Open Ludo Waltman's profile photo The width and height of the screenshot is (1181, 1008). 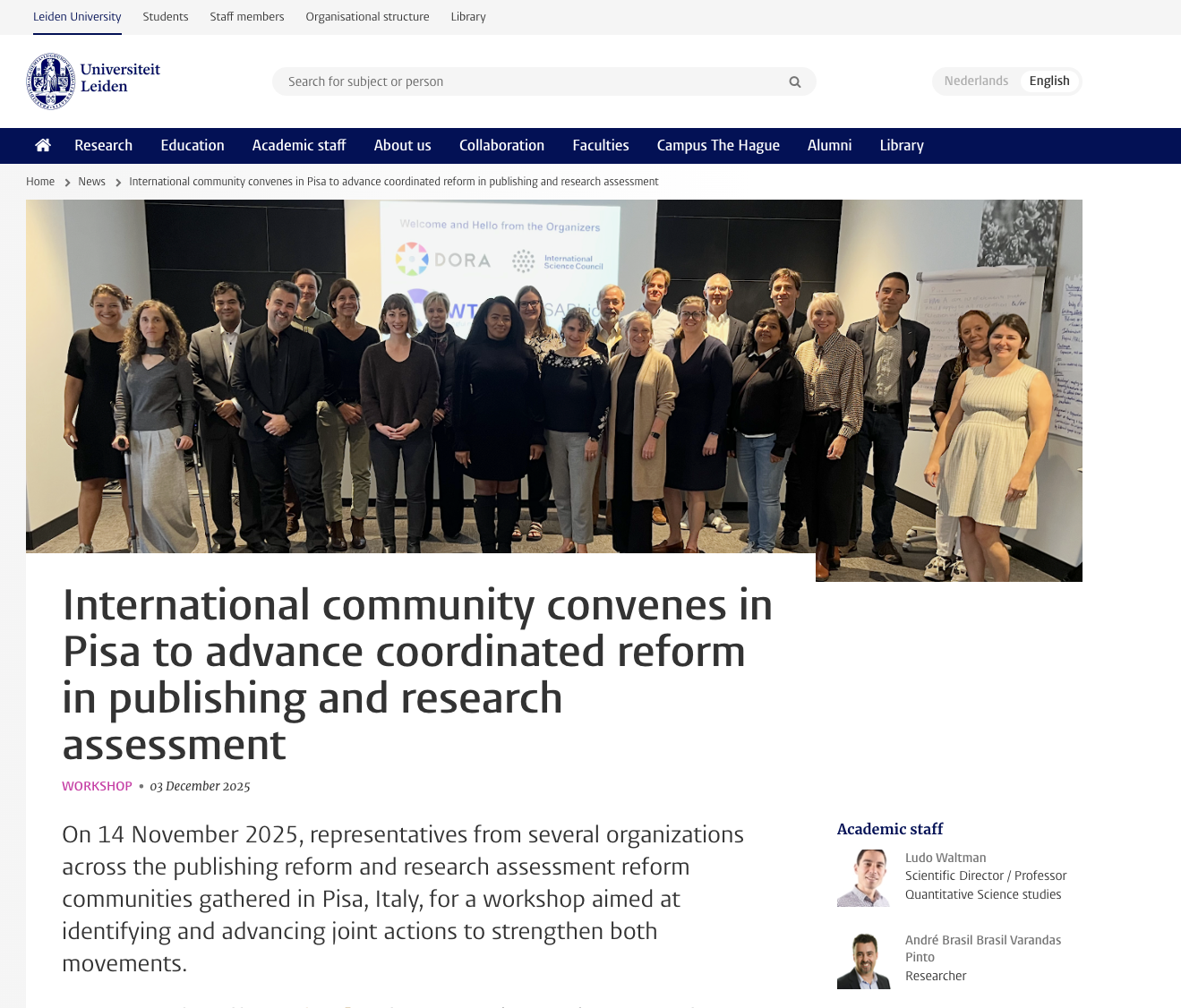click(x=863, y=877)
